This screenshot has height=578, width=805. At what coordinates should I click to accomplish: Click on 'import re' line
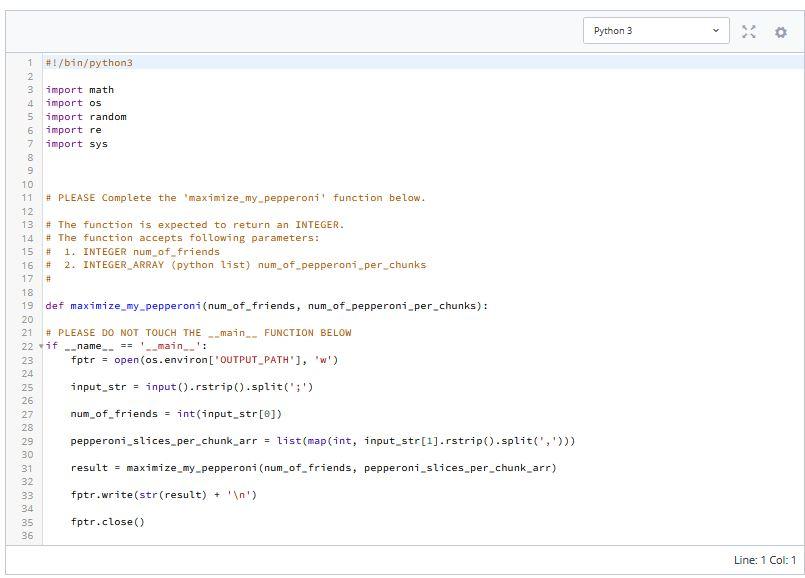coord(73,130)
